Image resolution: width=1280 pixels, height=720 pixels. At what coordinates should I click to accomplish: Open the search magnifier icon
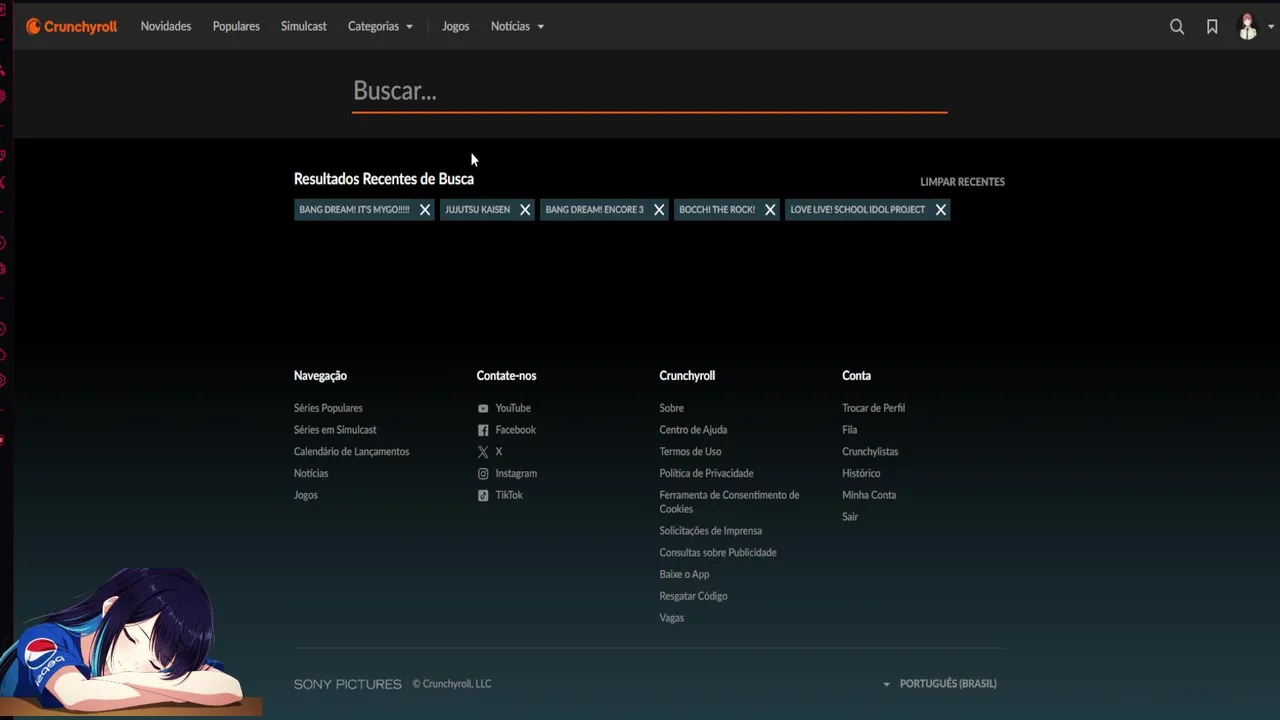point(1177,27)
